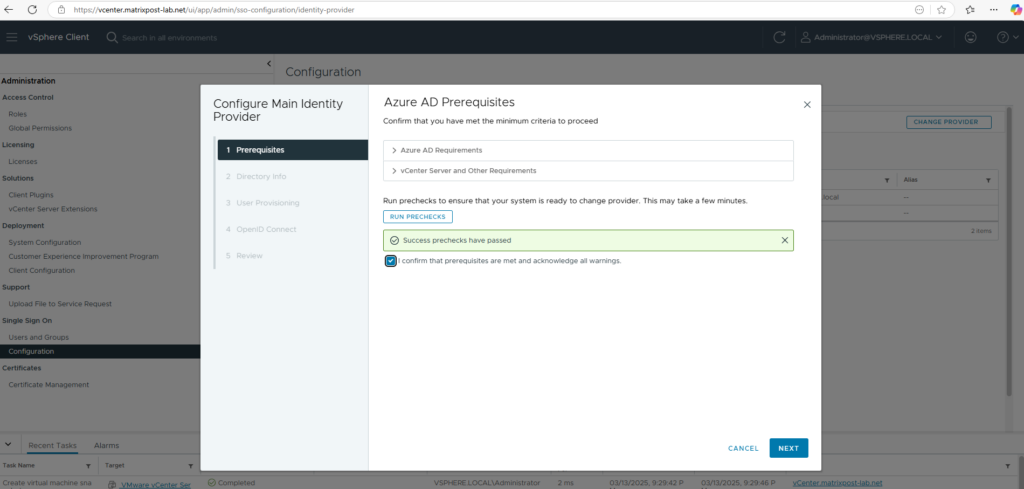Bookmark this page with the star icon
Screen dimensions: 1024x489
(941, 9)
